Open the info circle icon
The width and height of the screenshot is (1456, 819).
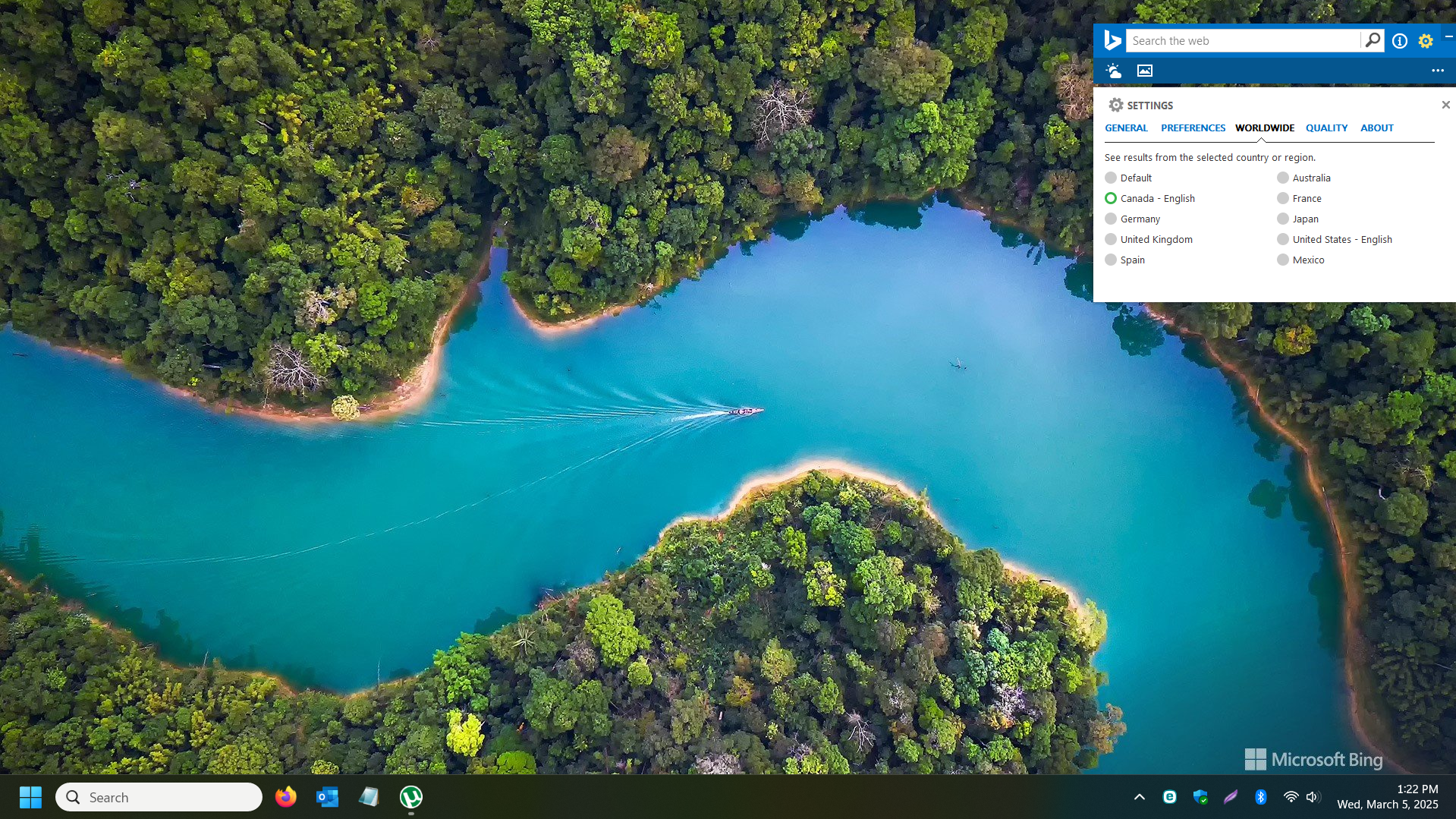(x=1400, y=41)
